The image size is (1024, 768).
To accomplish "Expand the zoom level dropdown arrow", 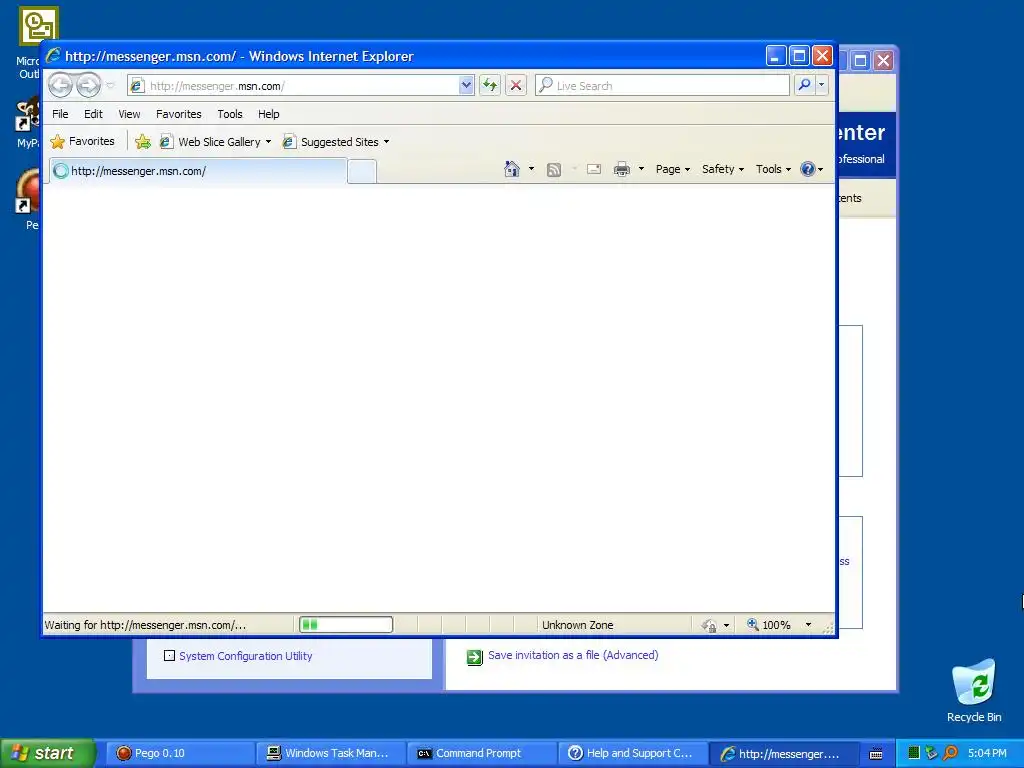I will pyautogui.click(x=808, y=625).
